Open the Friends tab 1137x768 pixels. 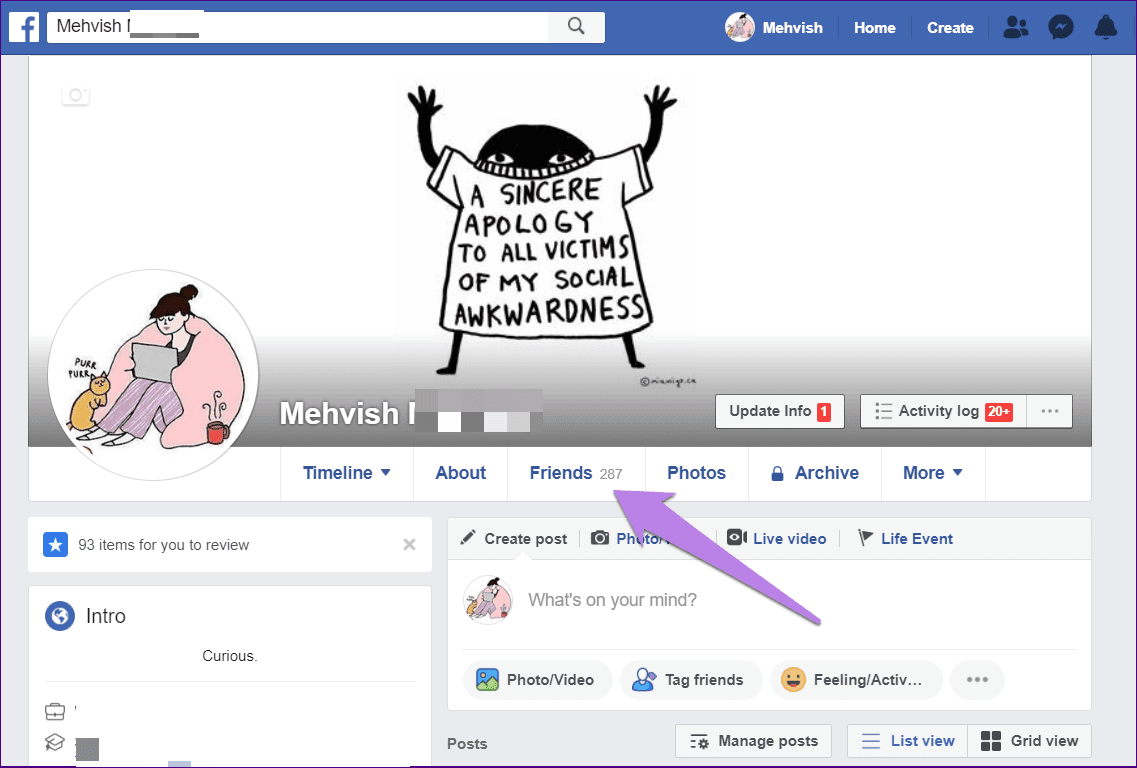point(576,473)
